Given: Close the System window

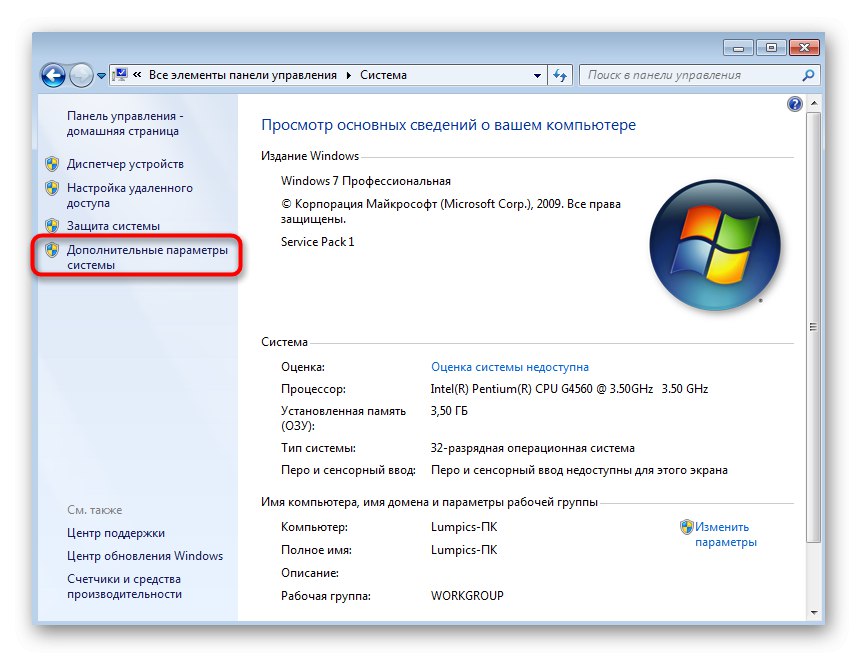Looking at the screenshot, I should point(804,48).
